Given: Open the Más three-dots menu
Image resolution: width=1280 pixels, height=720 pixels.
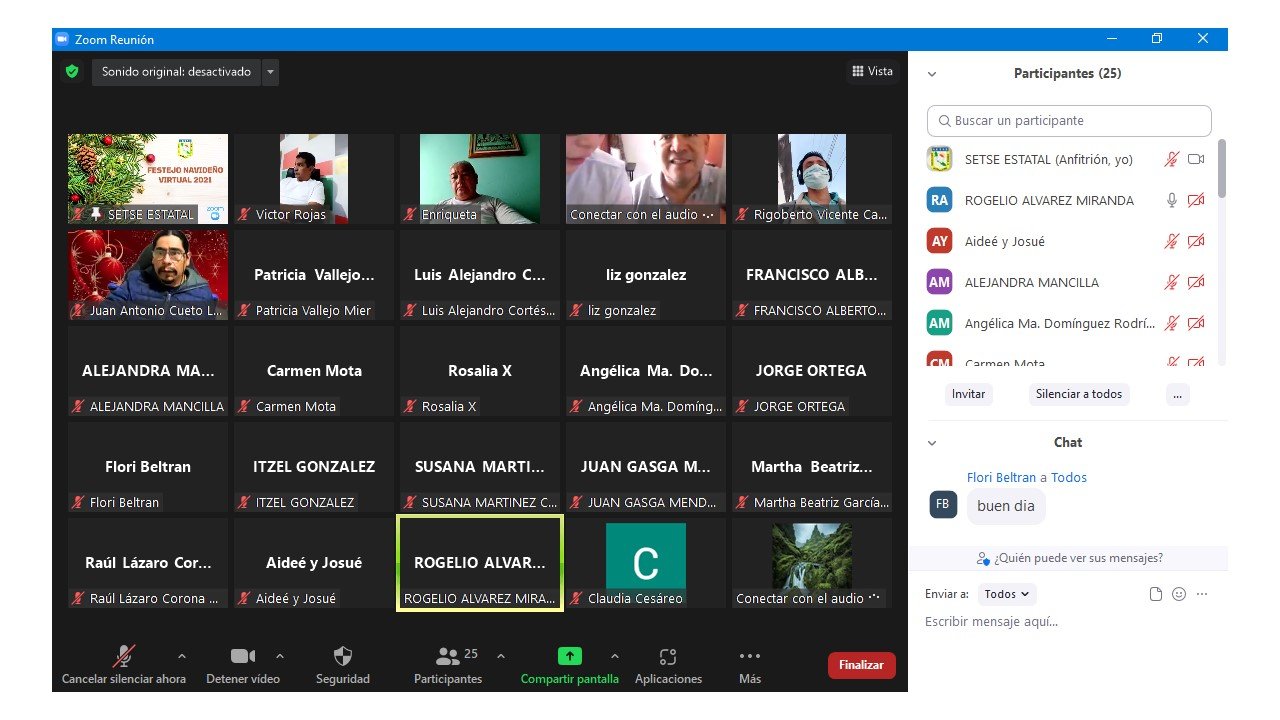Looking at the screenshot, I should pyautogui.click(x=749, y=657).
